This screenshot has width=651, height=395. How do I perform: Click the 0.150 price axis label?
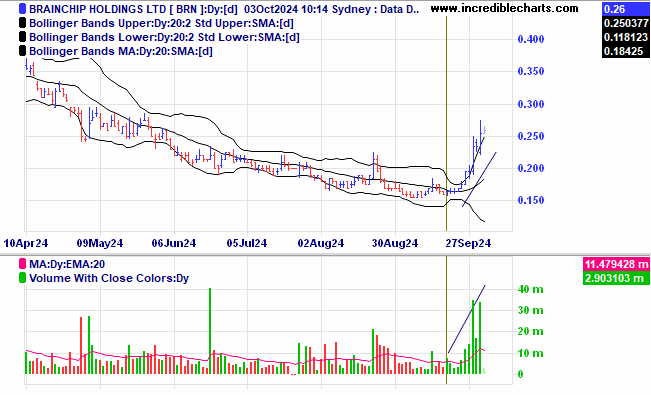click(531, 200)
